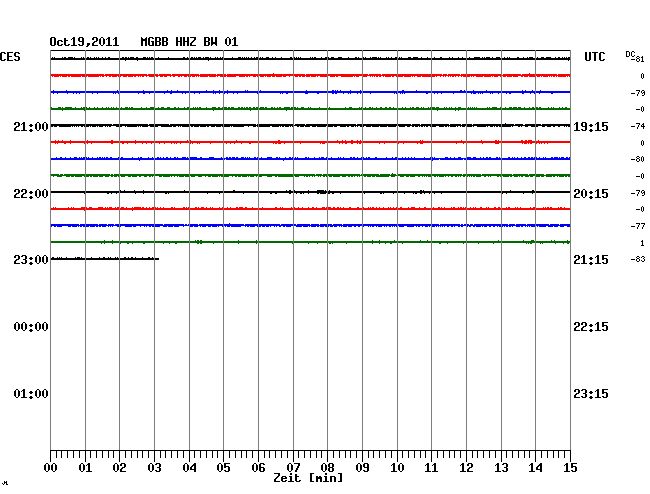Viewport: 650px width, 494px height.
Task: Pick minute 12 on the time axis
Action: point(466,467)
